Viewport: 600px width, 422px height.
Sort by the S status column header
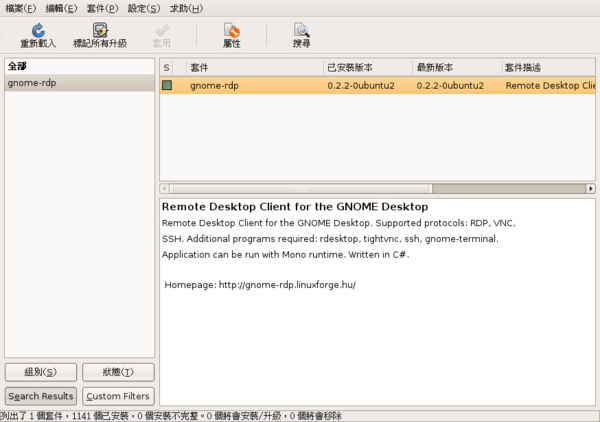click(166, 68)
